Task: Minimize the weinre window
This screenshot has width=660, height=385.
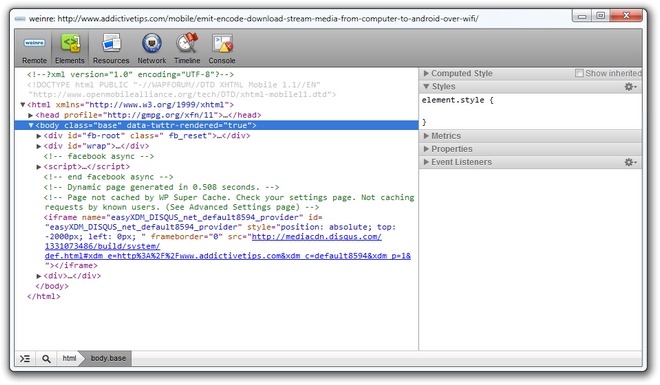Action: 582,16
